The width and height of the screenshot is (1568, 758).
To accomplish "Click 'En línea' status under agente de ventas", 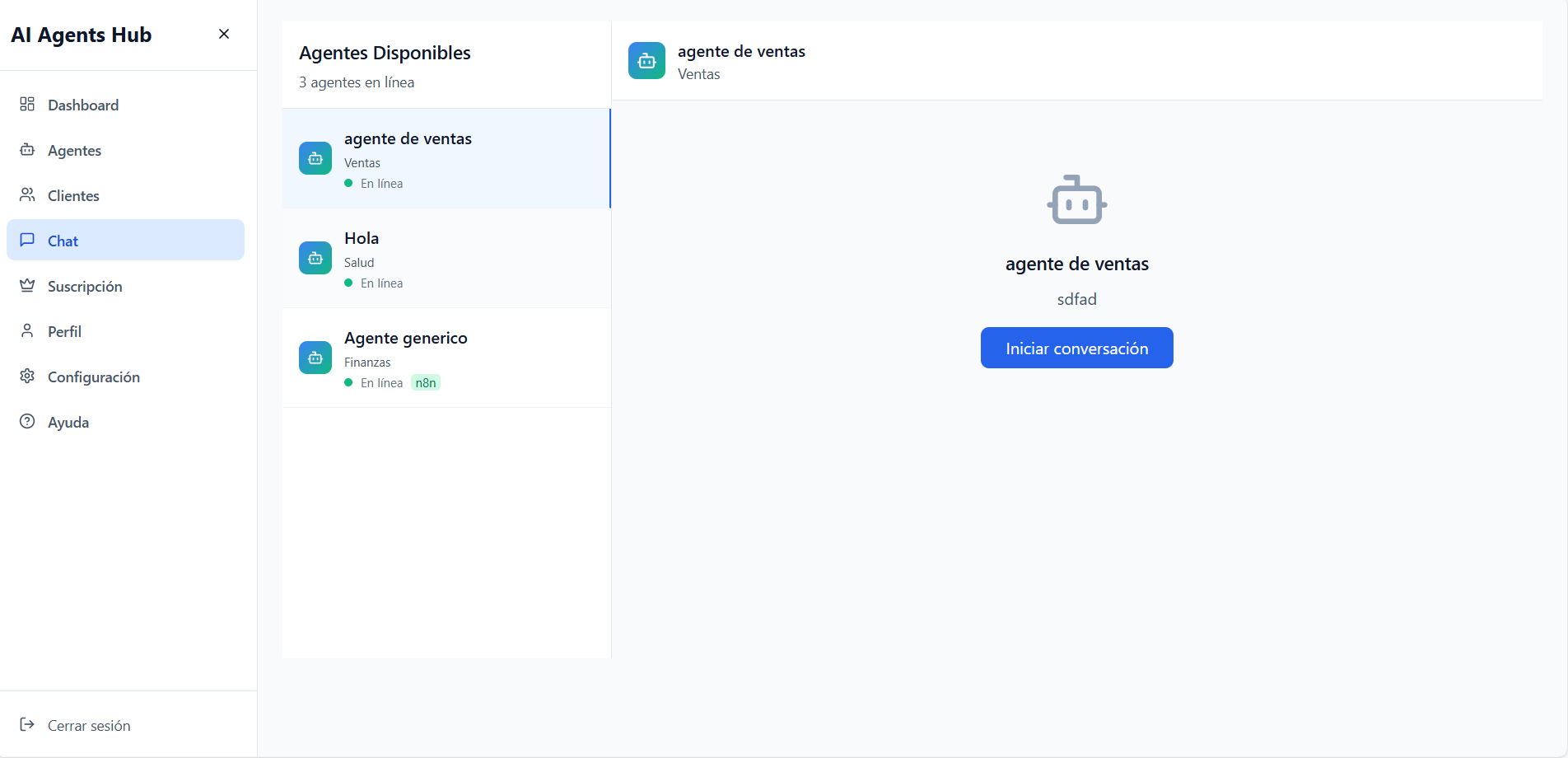I will 382,184.
